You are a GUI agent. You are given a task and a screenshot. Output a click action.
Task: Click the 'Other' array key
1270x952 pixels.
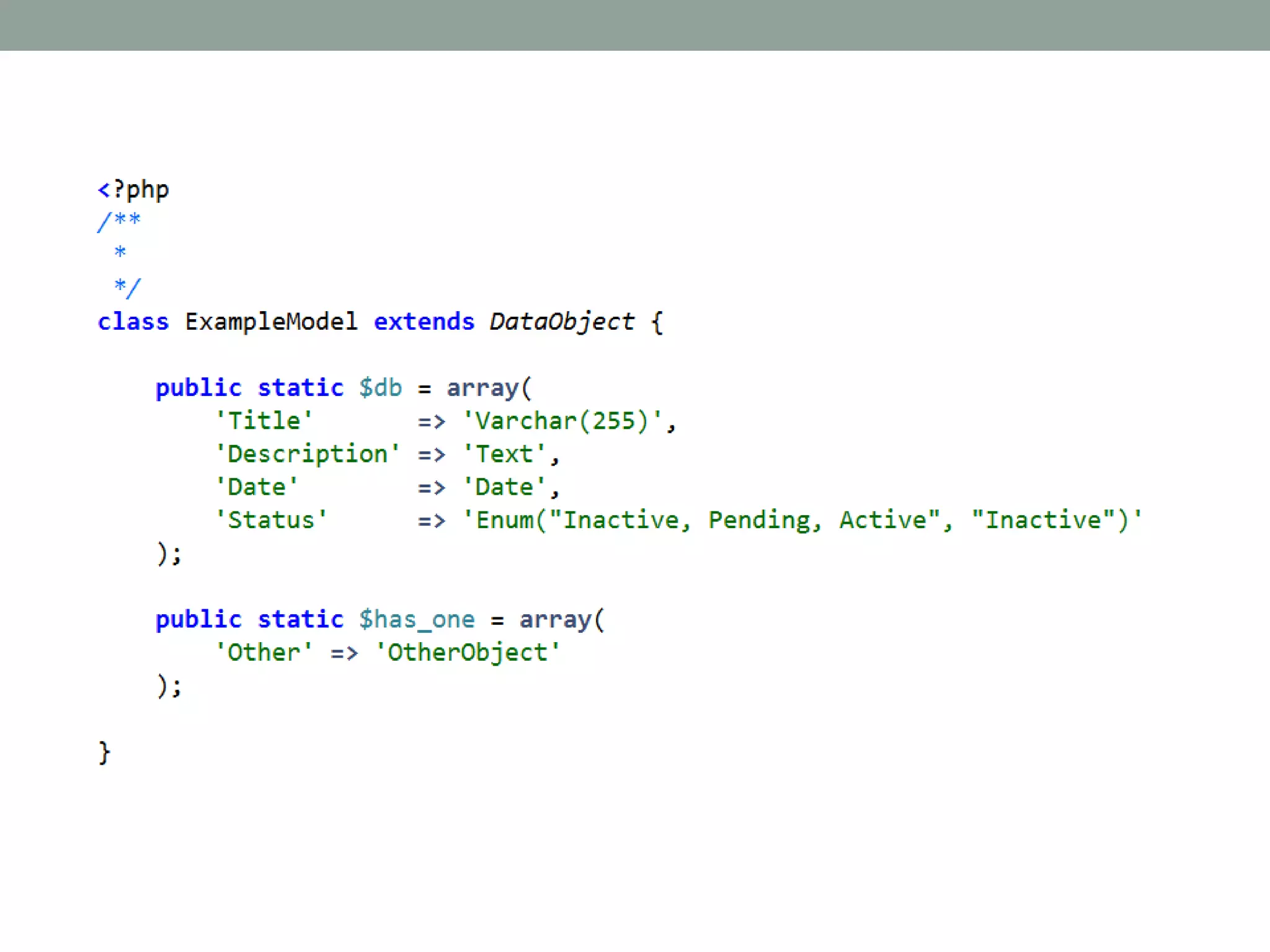pyautogui.click(x=264, y=653)
